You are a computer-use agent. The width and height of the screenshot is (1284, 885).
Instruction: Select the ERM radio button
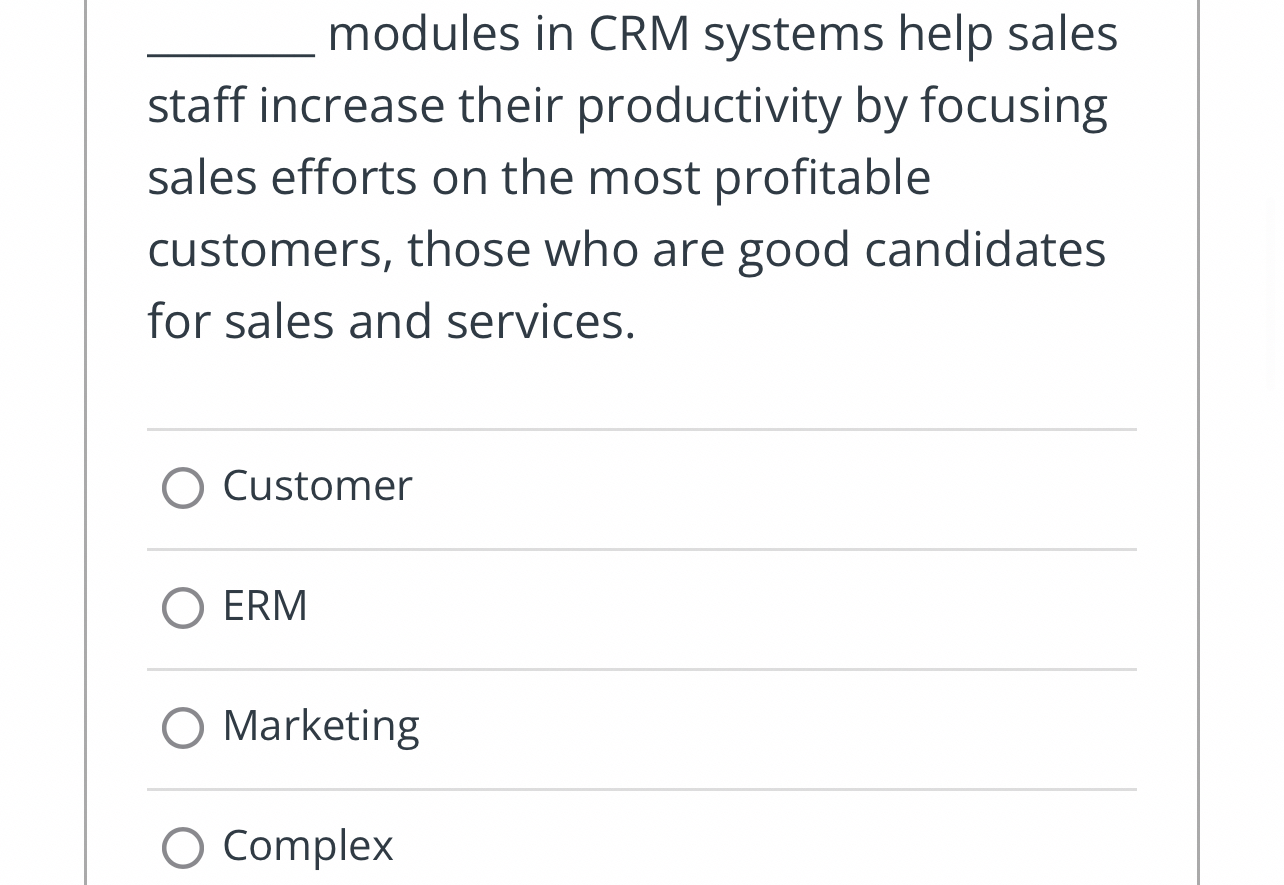(x=183, y=608)
